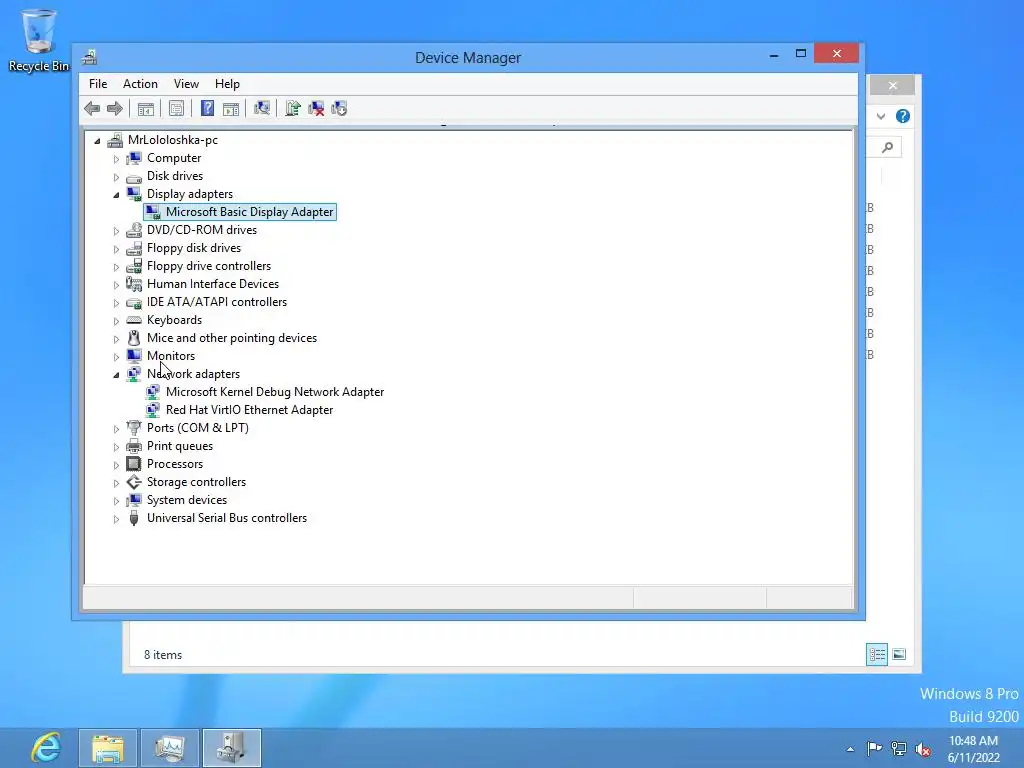
Task: Open the View menu
Action: [186, 84]
